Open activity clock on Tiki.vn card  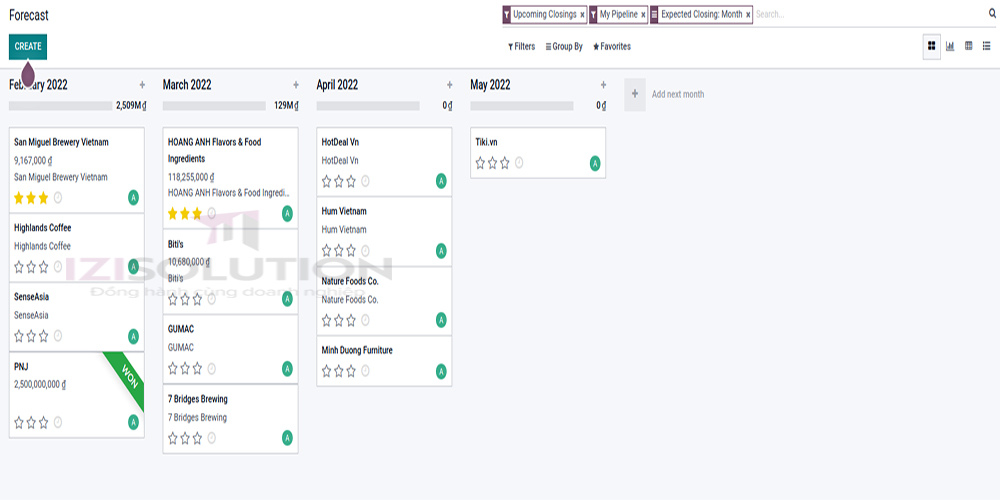(519, 163)
